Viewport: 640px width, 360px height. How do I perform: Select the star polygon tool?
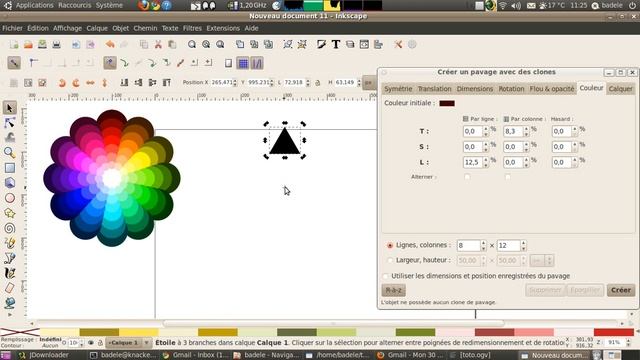tap(10, 213)
